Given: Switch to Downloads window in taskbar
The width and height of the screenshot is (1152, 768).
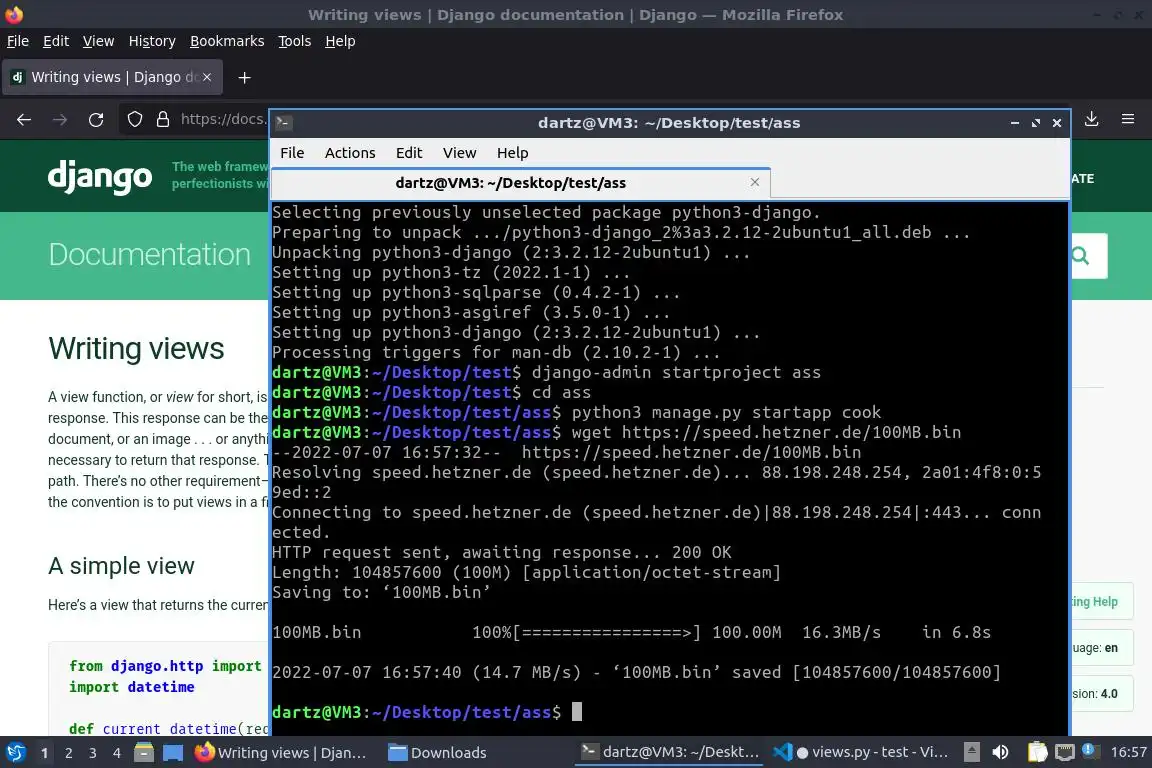Looking at the screenshot, I should click(438, 753).
